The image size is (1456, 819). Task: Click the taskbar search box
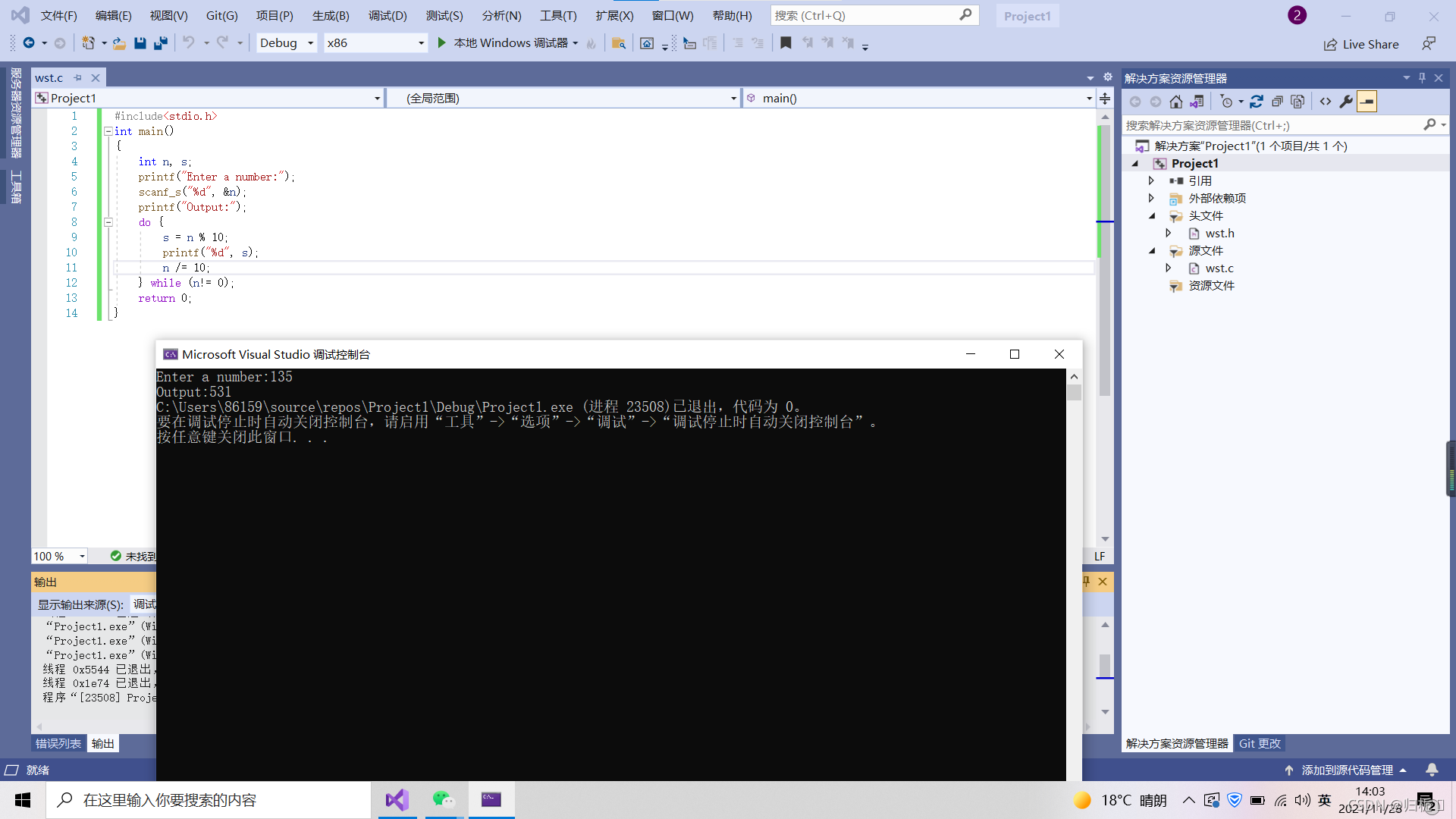(x=209, y=800)
